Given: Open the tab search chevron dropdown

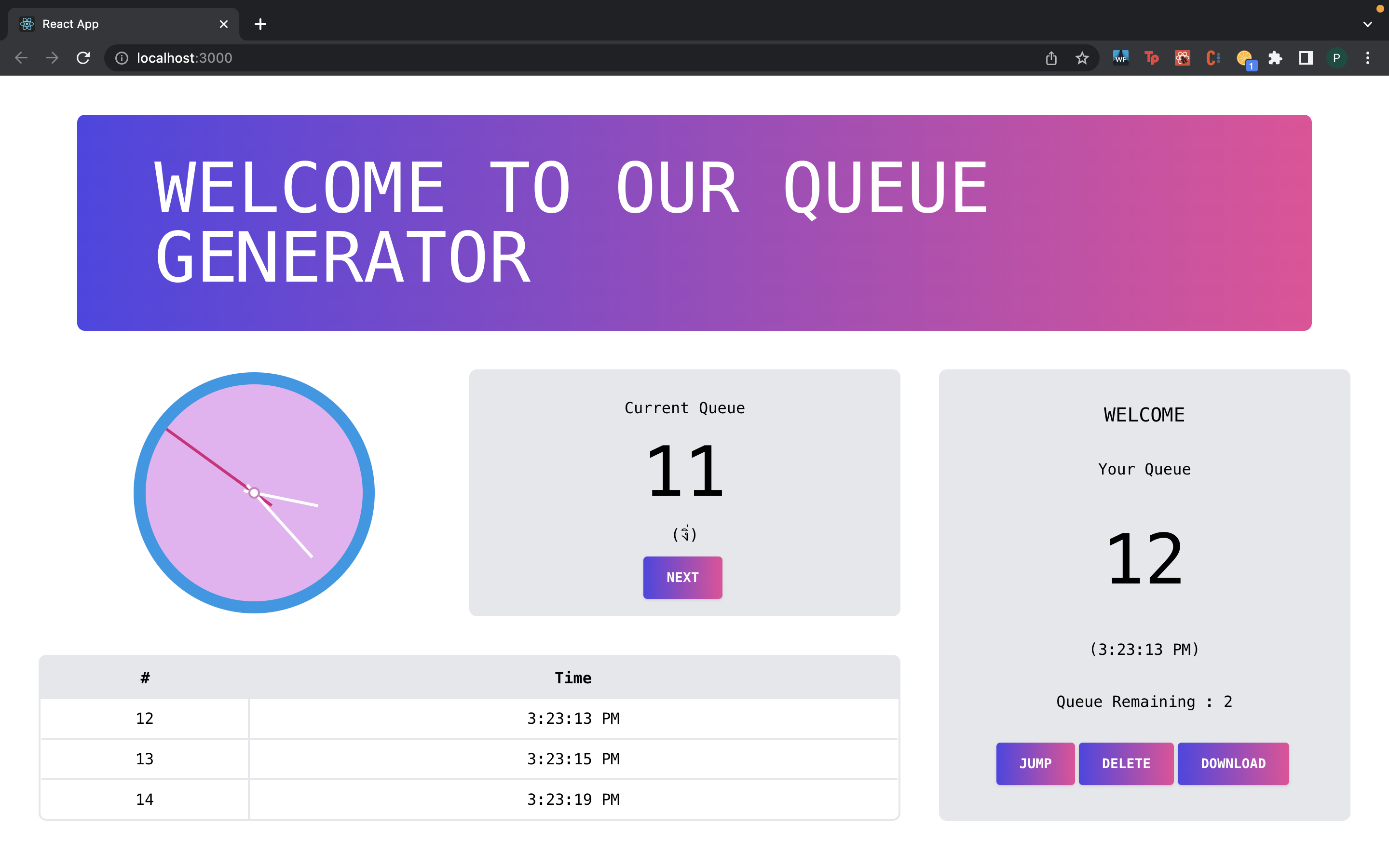Looking at the screenshot, I should pos(1368,24).
